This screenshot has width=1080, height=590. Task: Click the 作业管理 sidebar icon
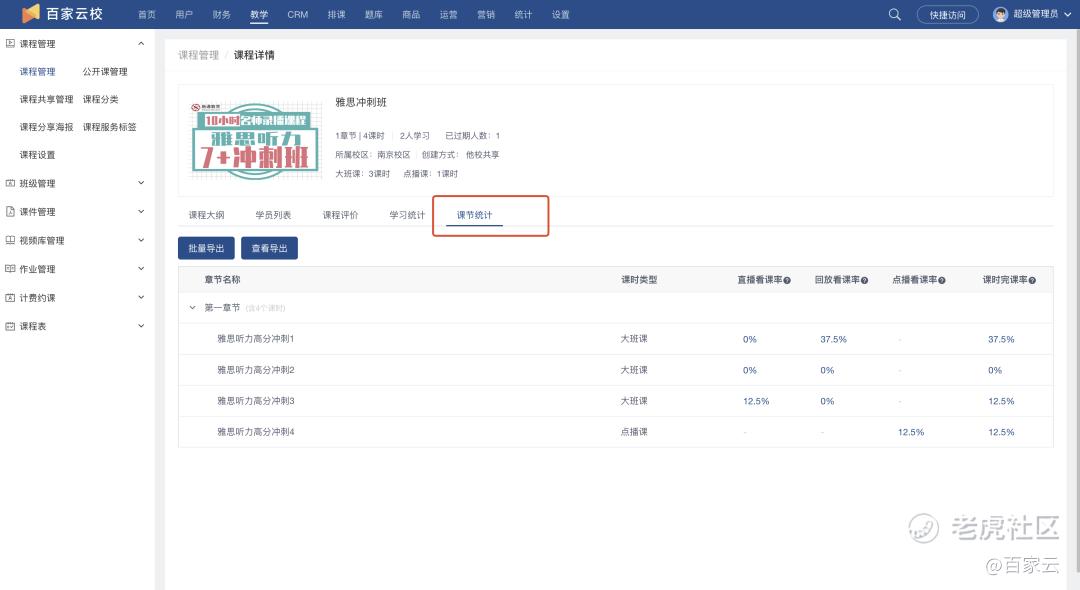point(10,268)
